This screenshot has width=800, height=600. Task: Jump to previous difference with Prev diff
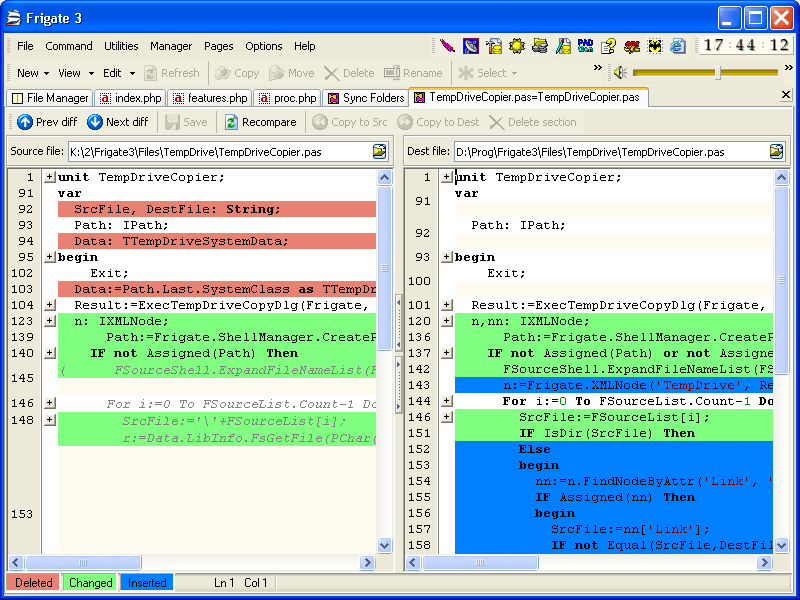point(47,122)
